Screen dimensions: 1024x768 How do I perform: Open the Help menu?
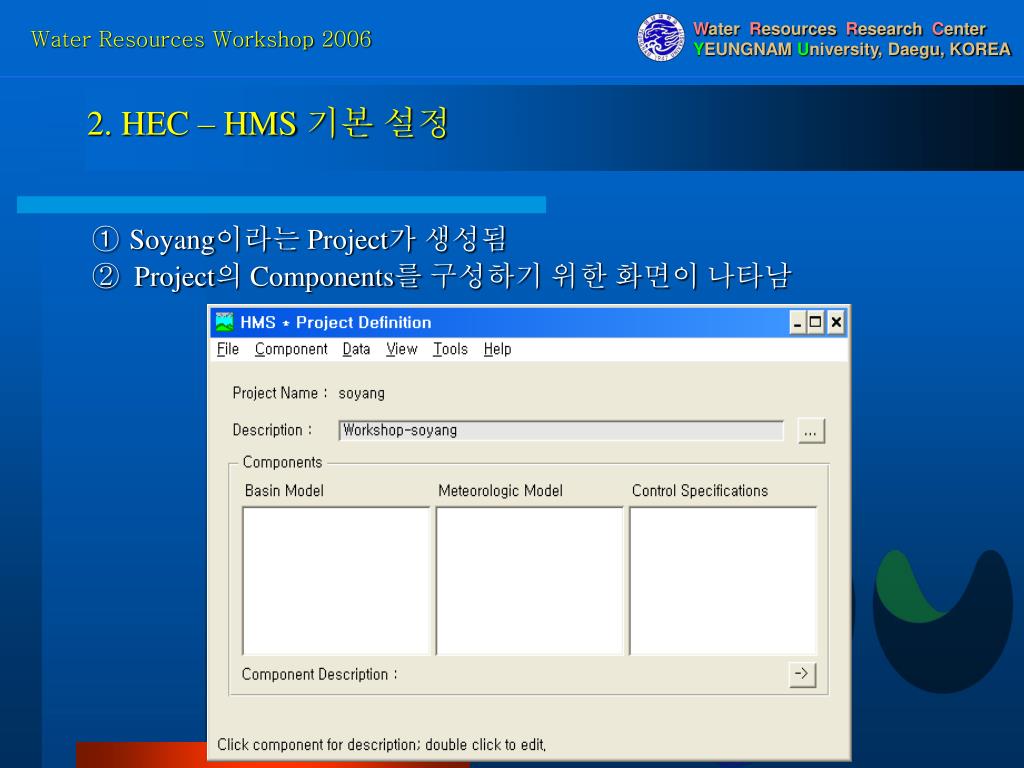[x=498, y=349]
